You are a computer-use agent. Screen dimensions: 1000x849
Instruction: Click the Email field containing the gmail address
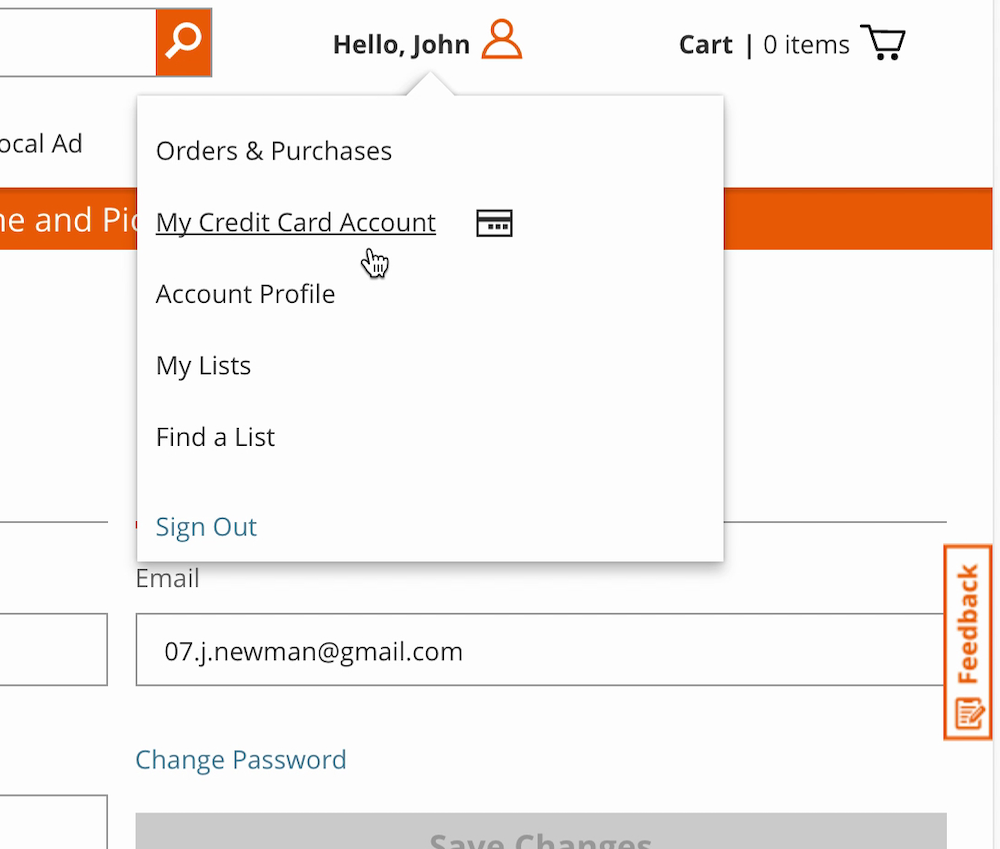pyautogui.click(x=540, y=650)
